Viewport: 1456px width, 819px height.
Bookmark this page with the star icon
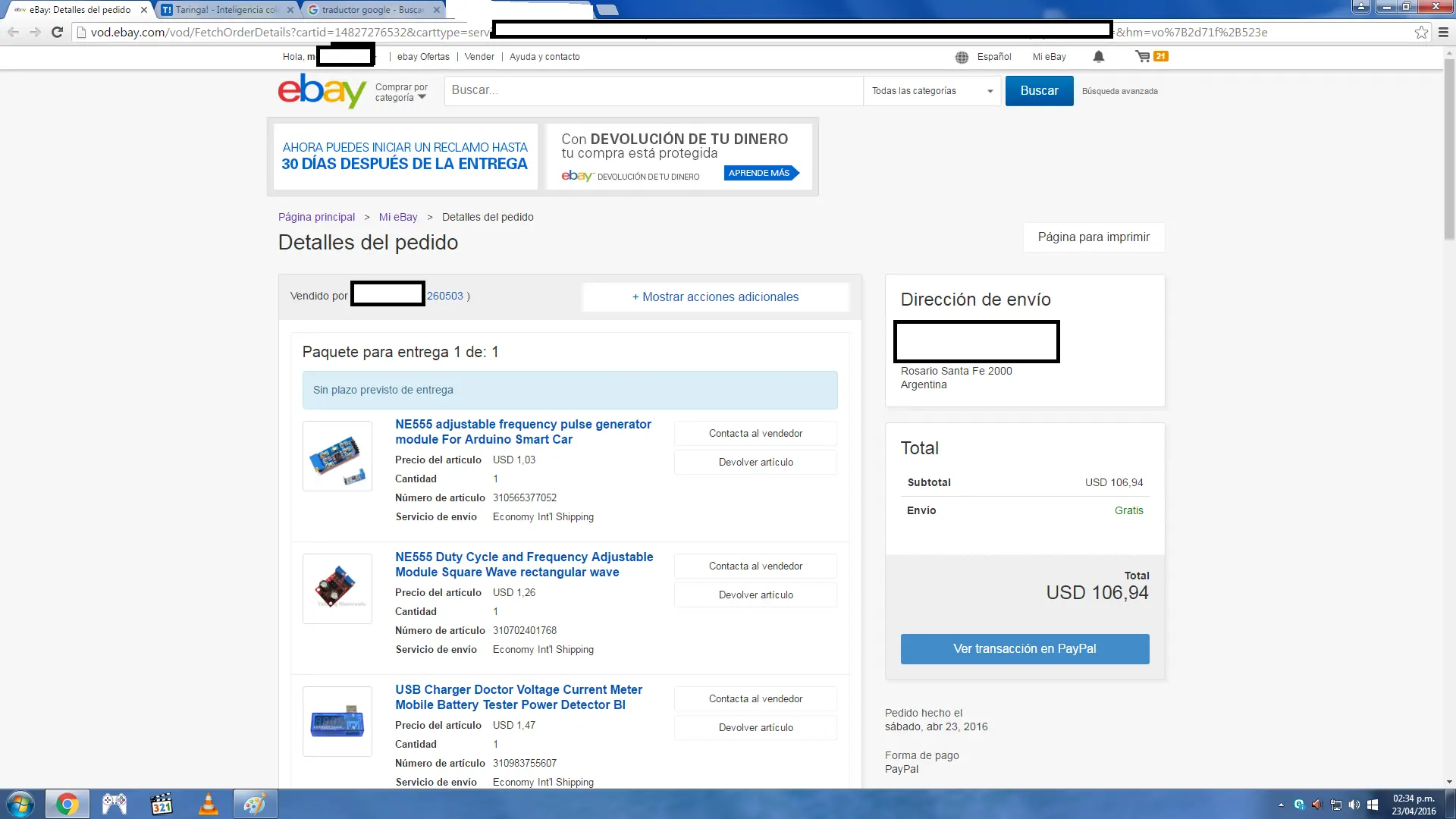(1421, 32)
